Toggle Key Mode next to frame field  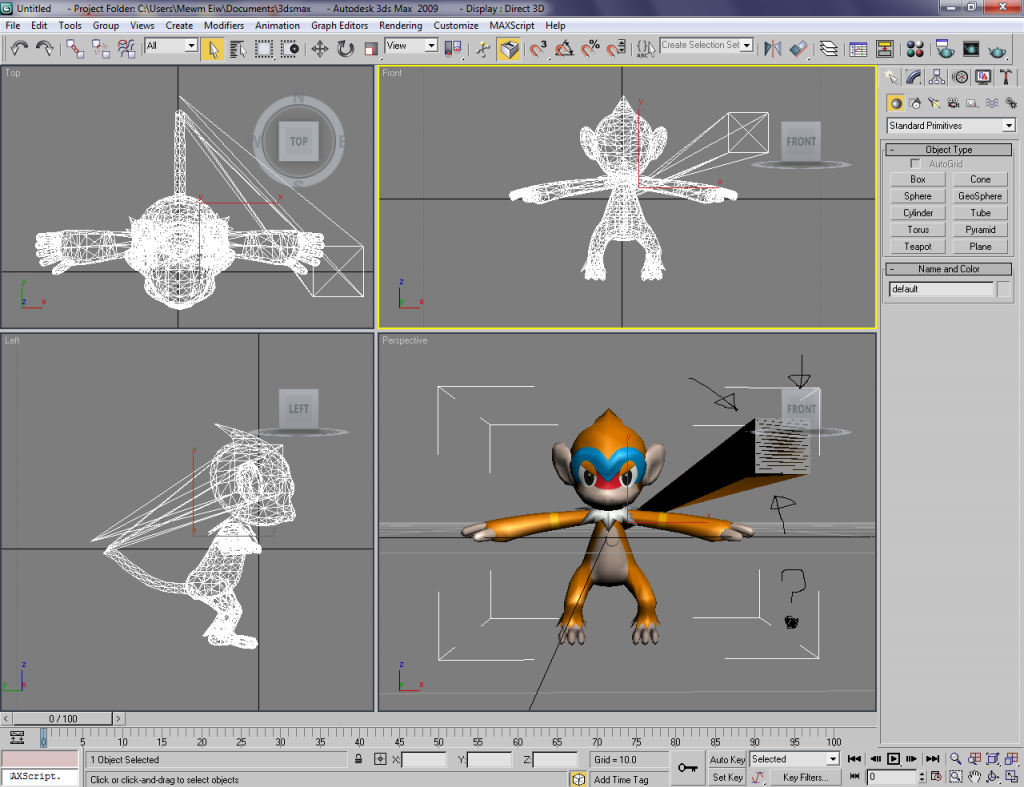[854, 777]
